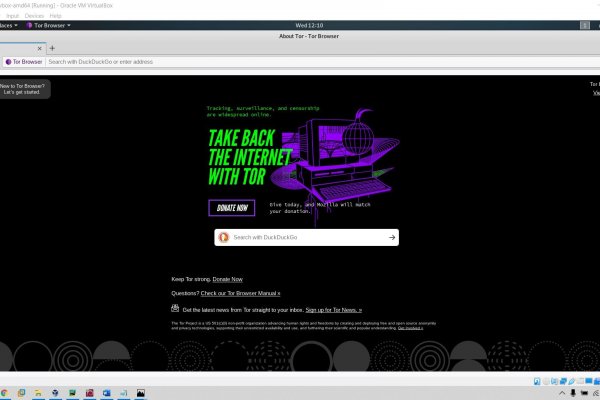Follow the Tor Browser Manual link
Screen dimensions: 600x400
(x=240, y=293)
